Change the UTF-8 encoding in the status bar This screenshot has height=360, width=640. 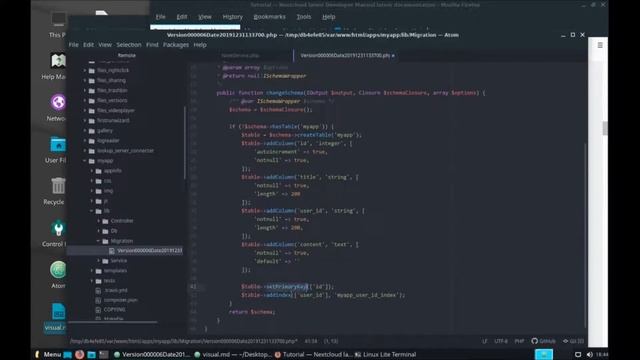click(501, 341)
